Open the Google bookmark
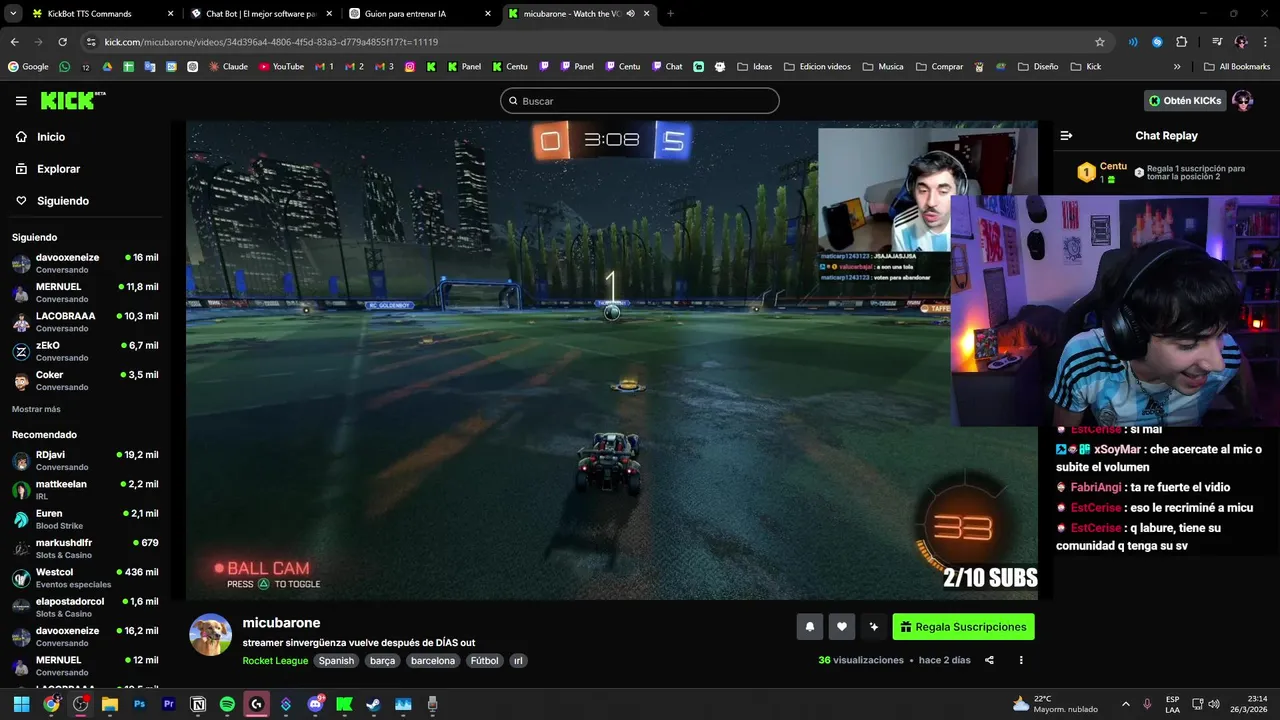The width and height of the screenshot is (1280, 720). (28, 67)
